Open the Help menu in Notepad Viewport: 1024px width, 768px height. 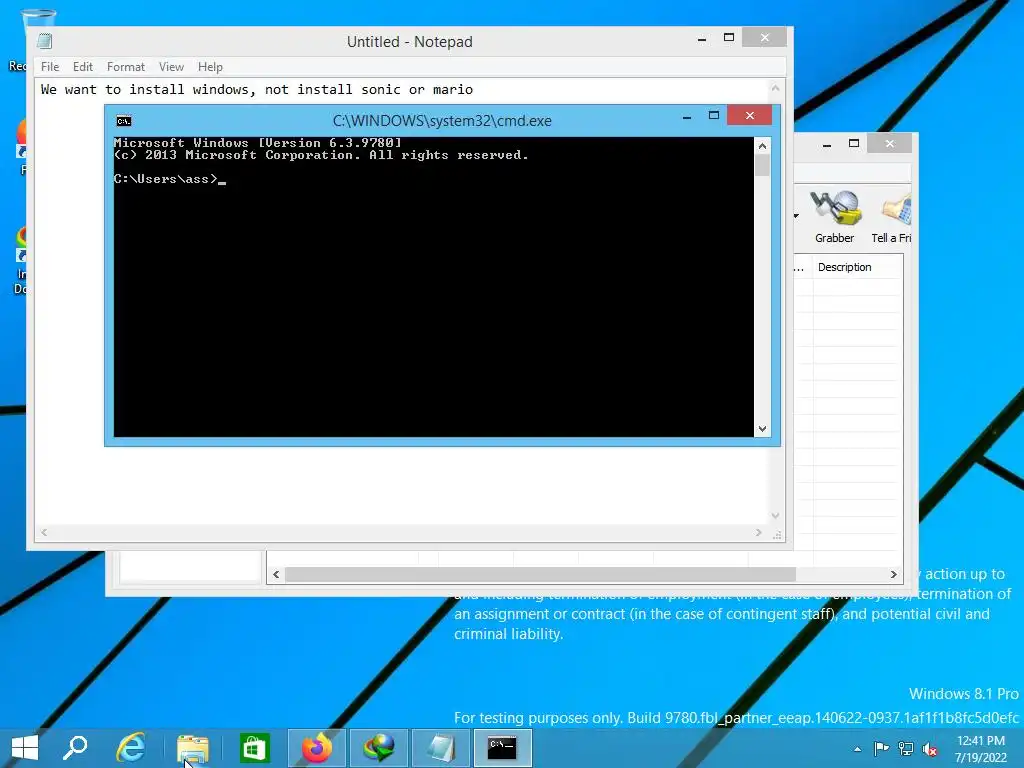click(210, 67)
